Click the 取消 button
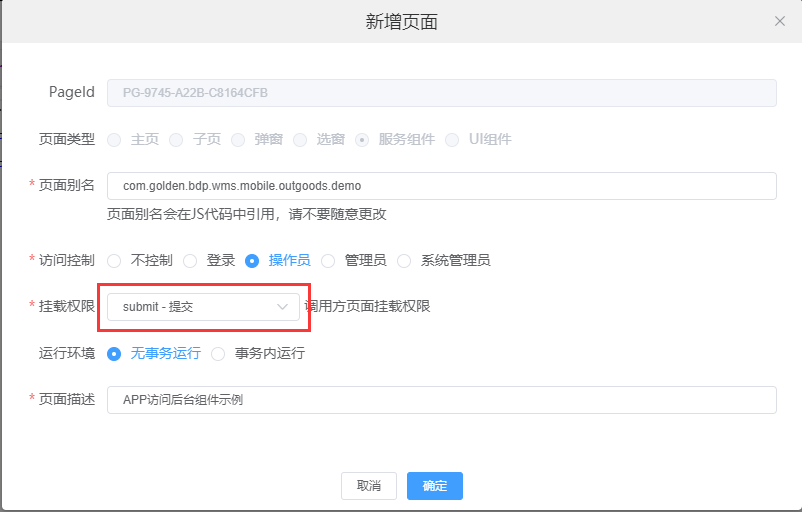The image size is (802, 512). (x=369, y=486)
